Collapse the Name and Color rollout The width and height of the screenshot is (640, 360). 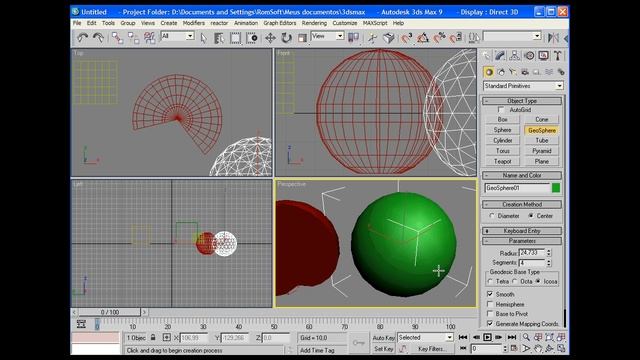pos(522,176)
